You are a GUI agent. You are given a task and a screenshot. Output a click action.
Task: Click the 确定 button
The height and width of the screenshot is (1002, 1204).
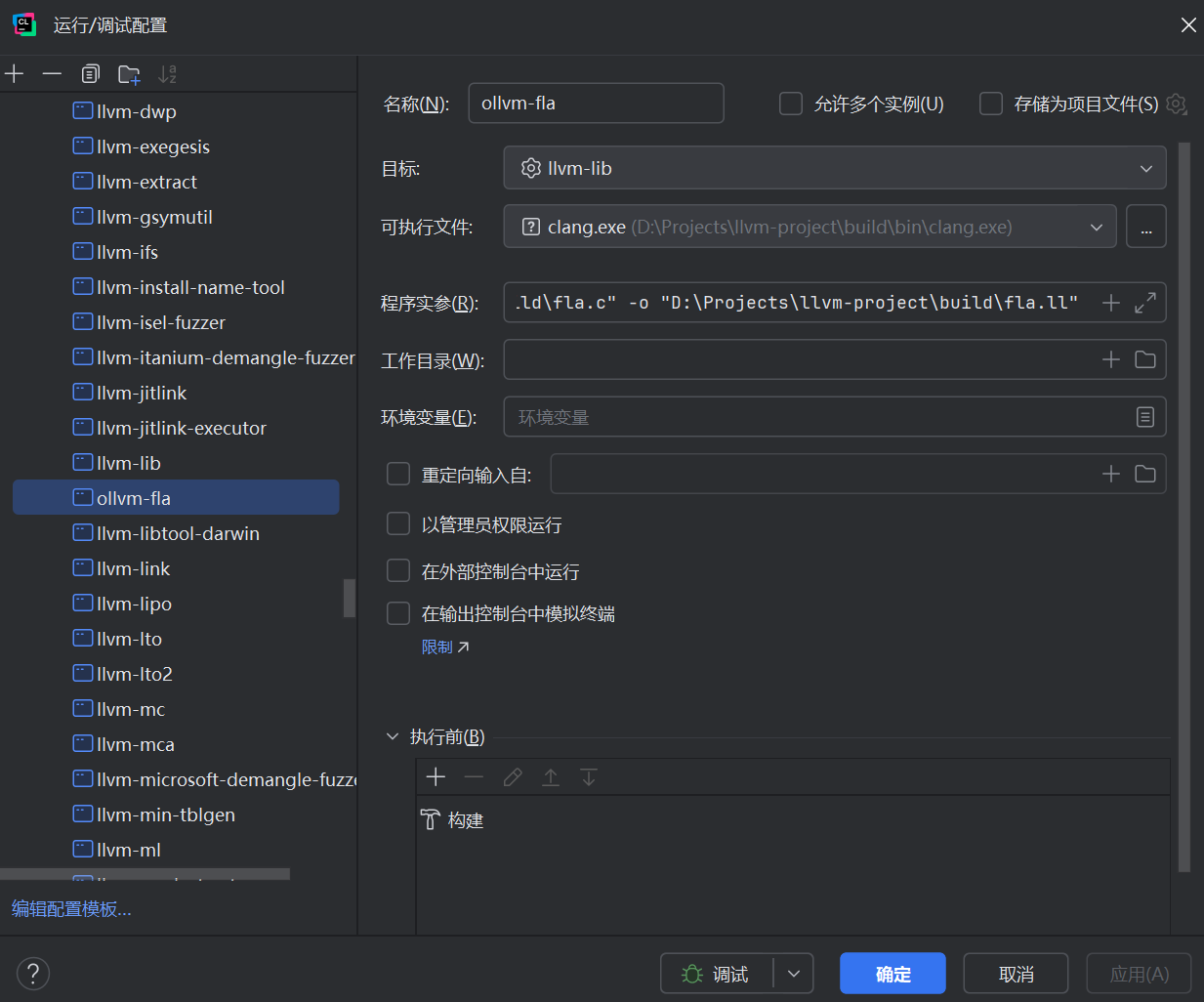[893, 974]
